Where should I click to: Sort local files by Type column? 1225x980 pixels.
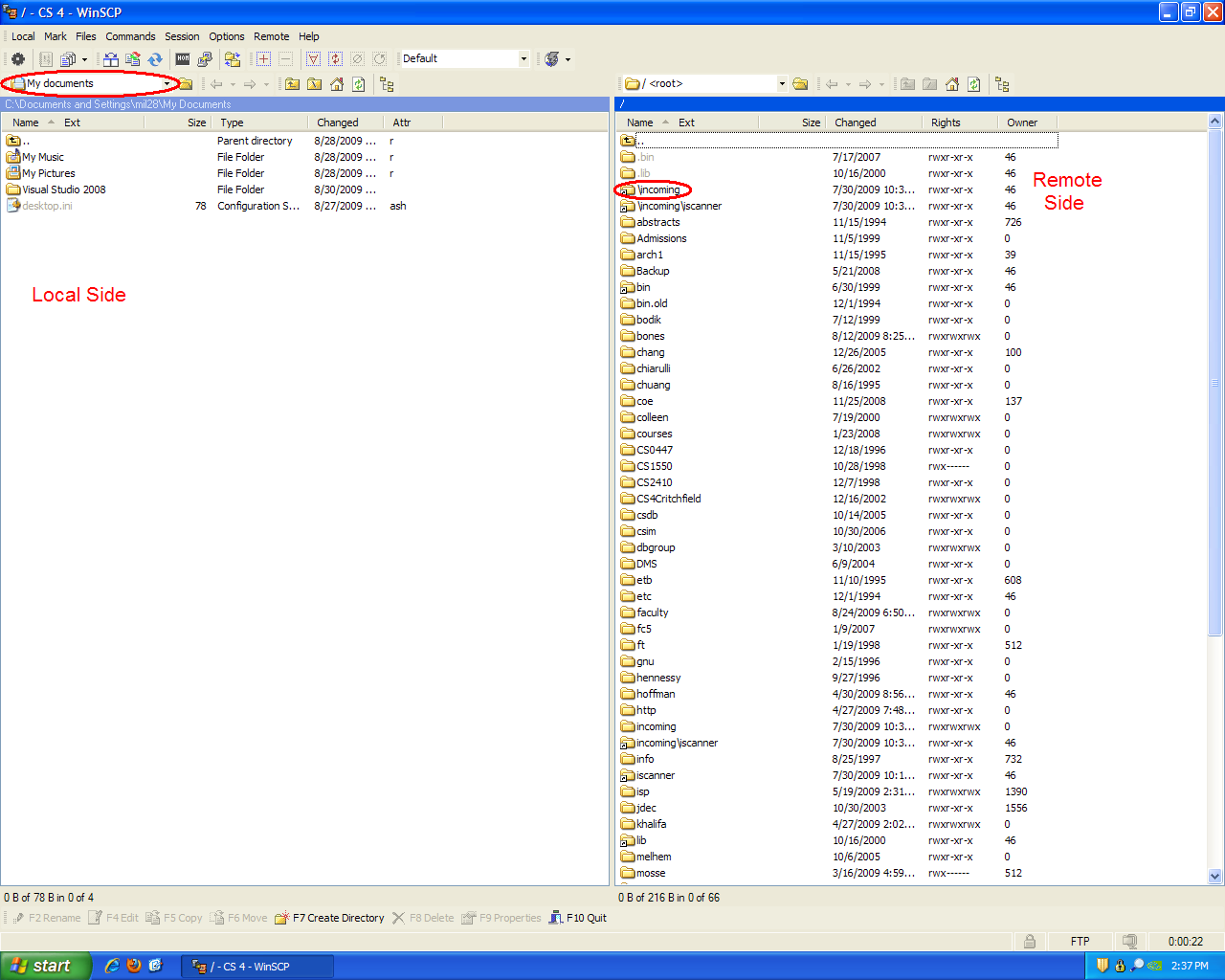point(260,122)
